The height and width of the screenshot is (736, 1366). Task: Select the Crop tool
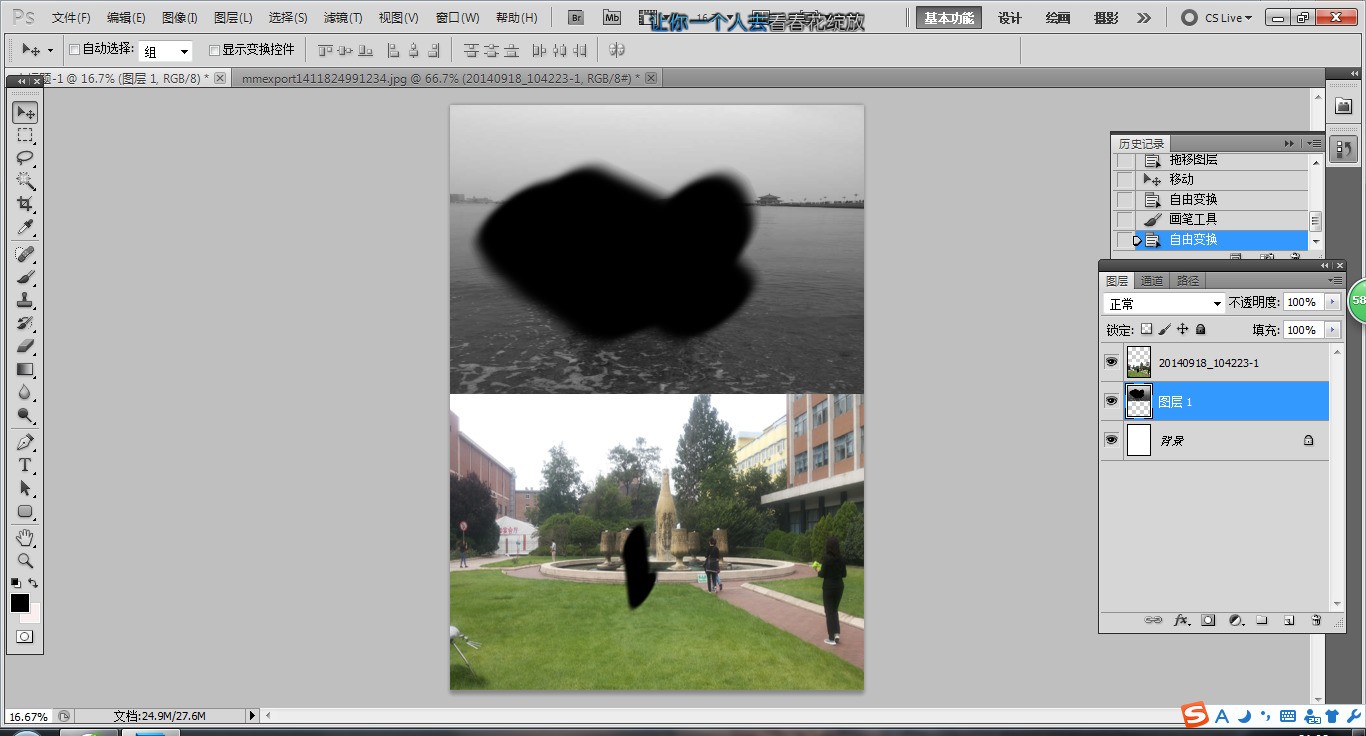coord(25,205)
